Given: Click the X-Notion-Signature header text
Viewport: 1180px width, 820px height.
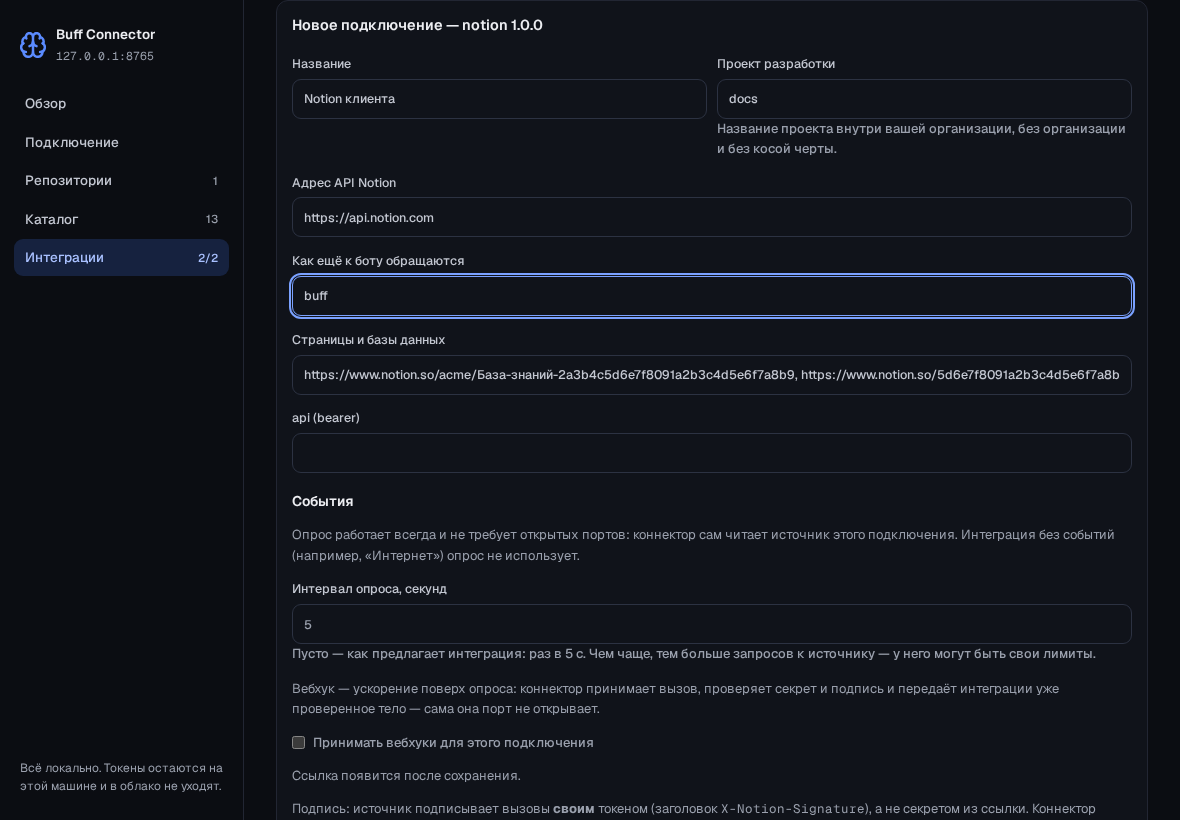Looking at the screenshot, I should [x=792, y=809].
